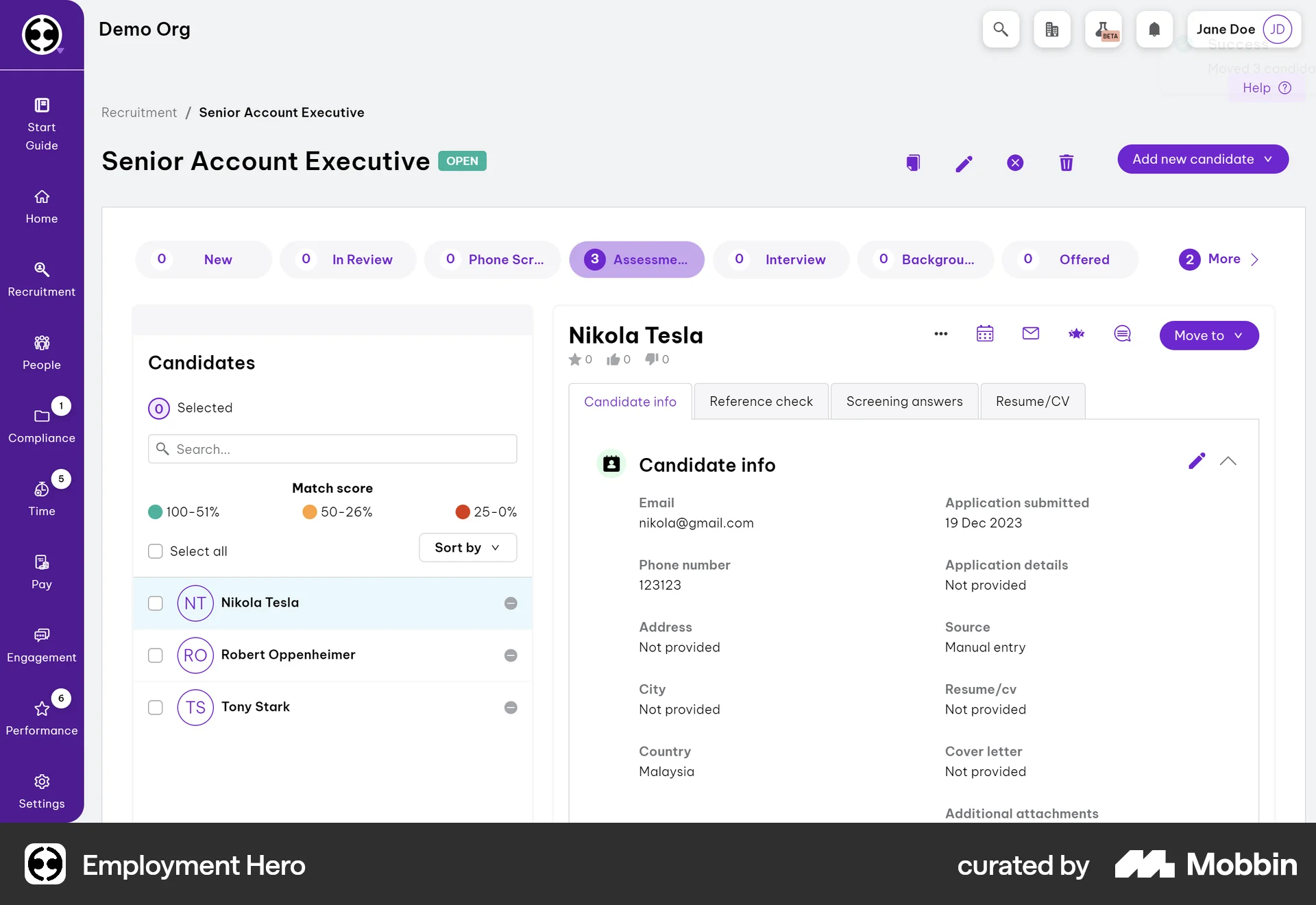Open the search magnifier in the top bar
The width and height of the screenshot is (1316, 905).
coord(1001,29)
